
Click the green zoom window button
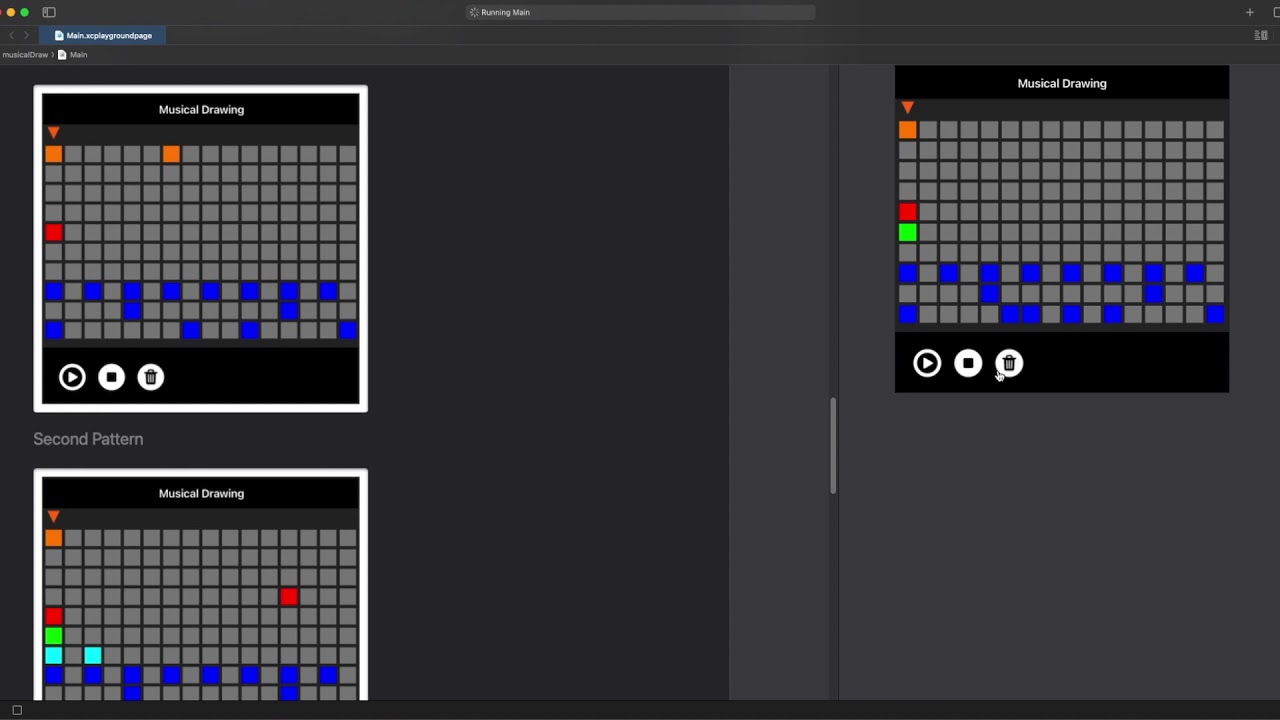[25, 12]
